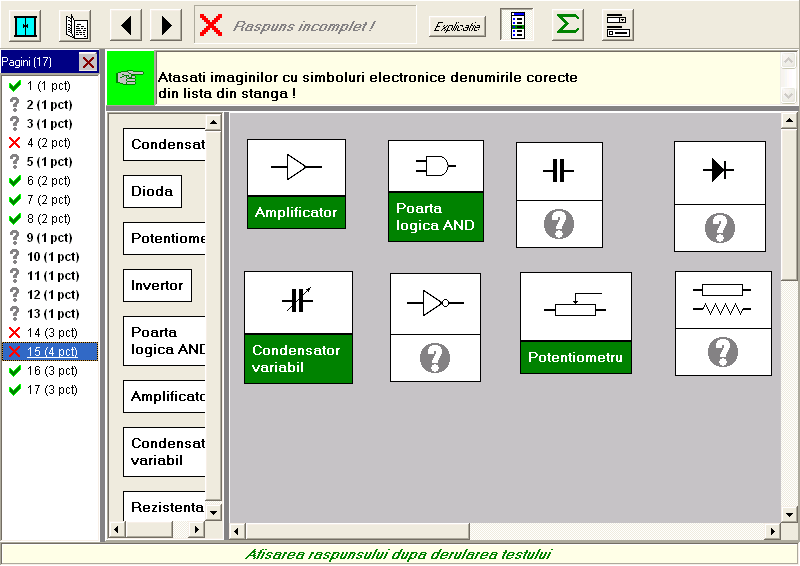Close the Pagini panel

tap(88, 62)
